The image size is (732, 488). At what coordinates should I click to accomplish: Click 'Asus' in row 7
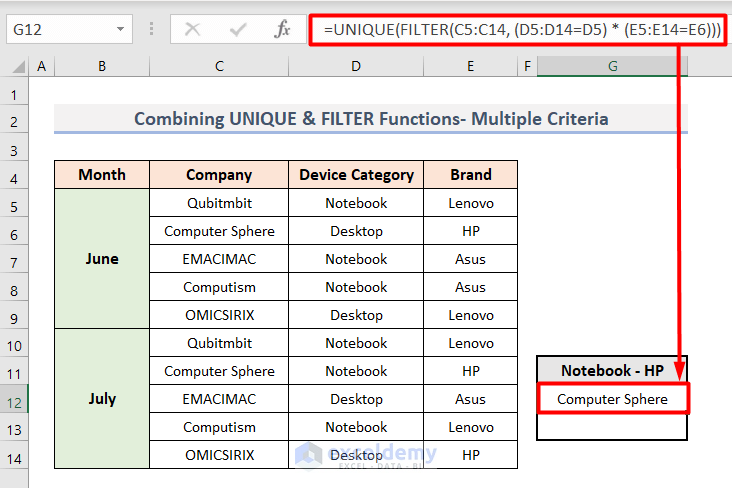click(471, 259)
